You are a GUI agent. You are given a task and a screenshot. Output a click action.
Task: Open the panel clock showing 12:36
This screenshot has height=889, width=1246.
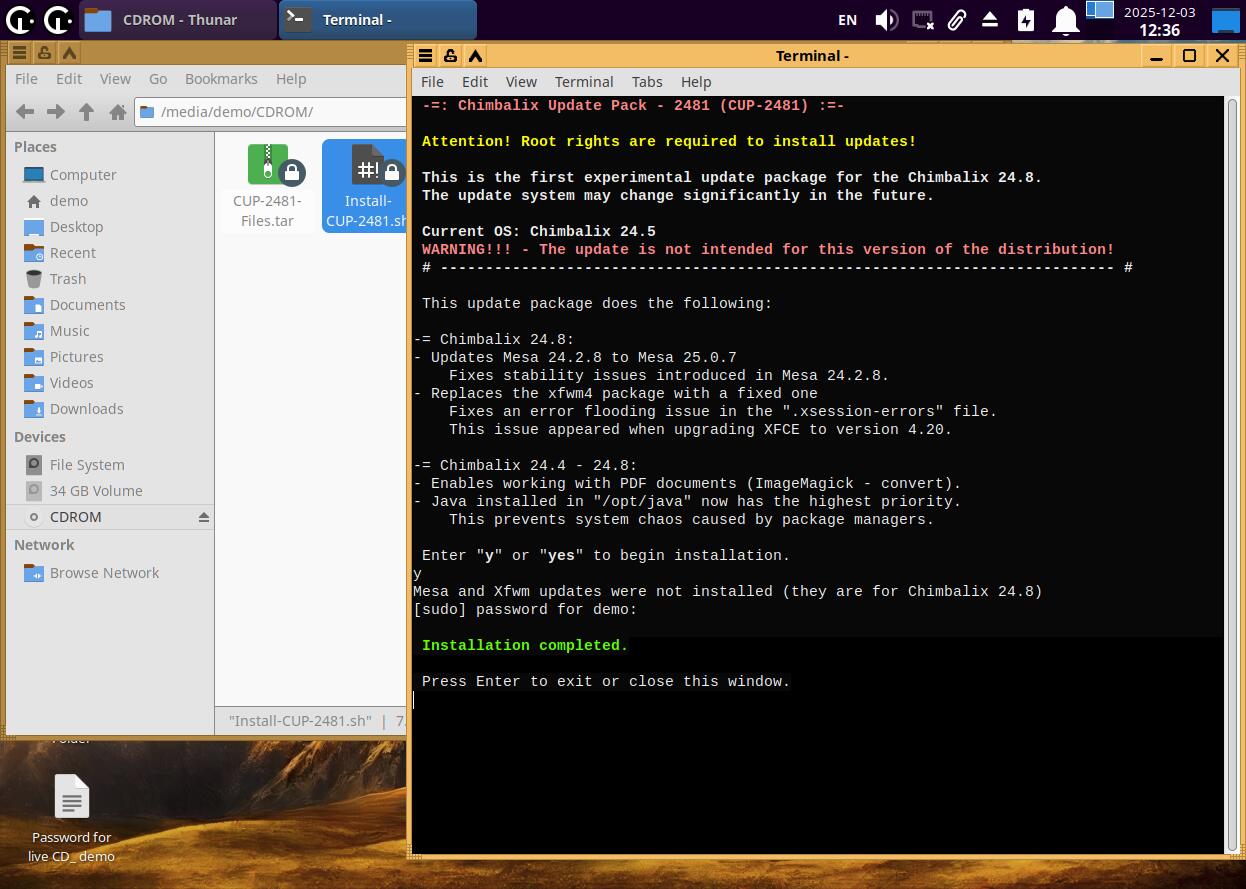[1159, 20]
